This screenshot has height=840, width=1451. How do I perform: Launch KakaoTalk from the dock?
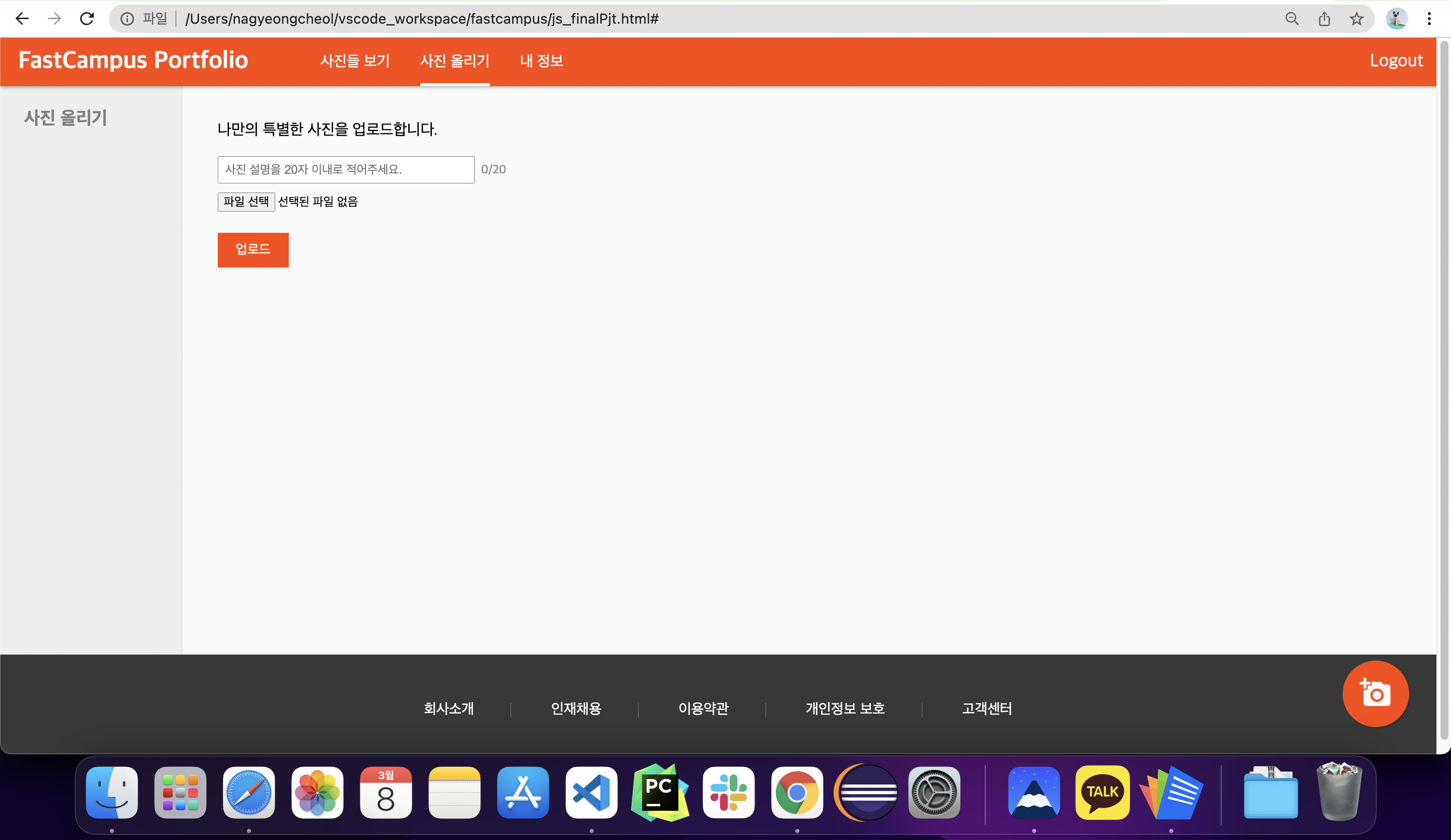(1102, 792)
